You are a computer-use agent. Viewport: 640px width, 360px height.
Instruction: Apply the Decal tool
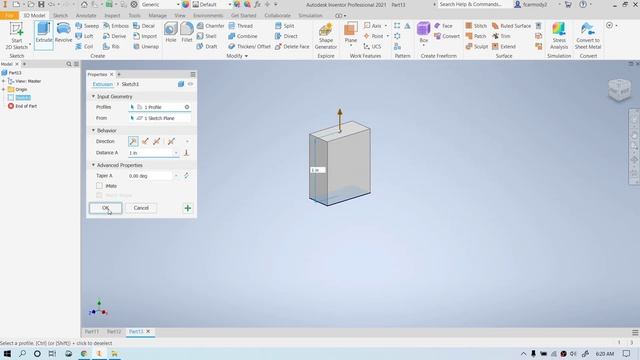pyautogui.click(x=144, y=26)
